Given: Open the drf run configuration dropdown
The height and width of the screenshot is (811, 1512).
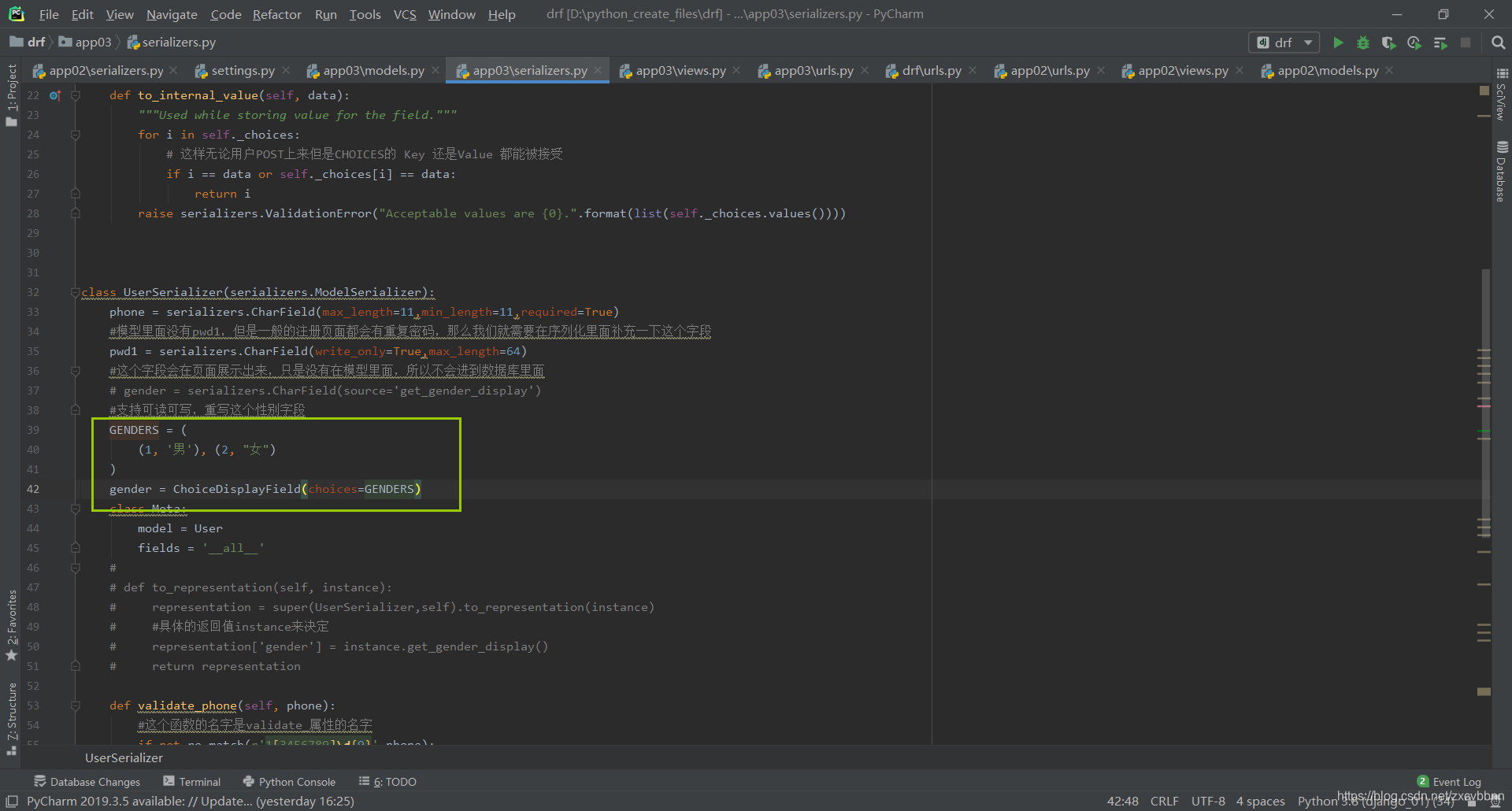Looking at the screenshot, I should point(1284,43).
